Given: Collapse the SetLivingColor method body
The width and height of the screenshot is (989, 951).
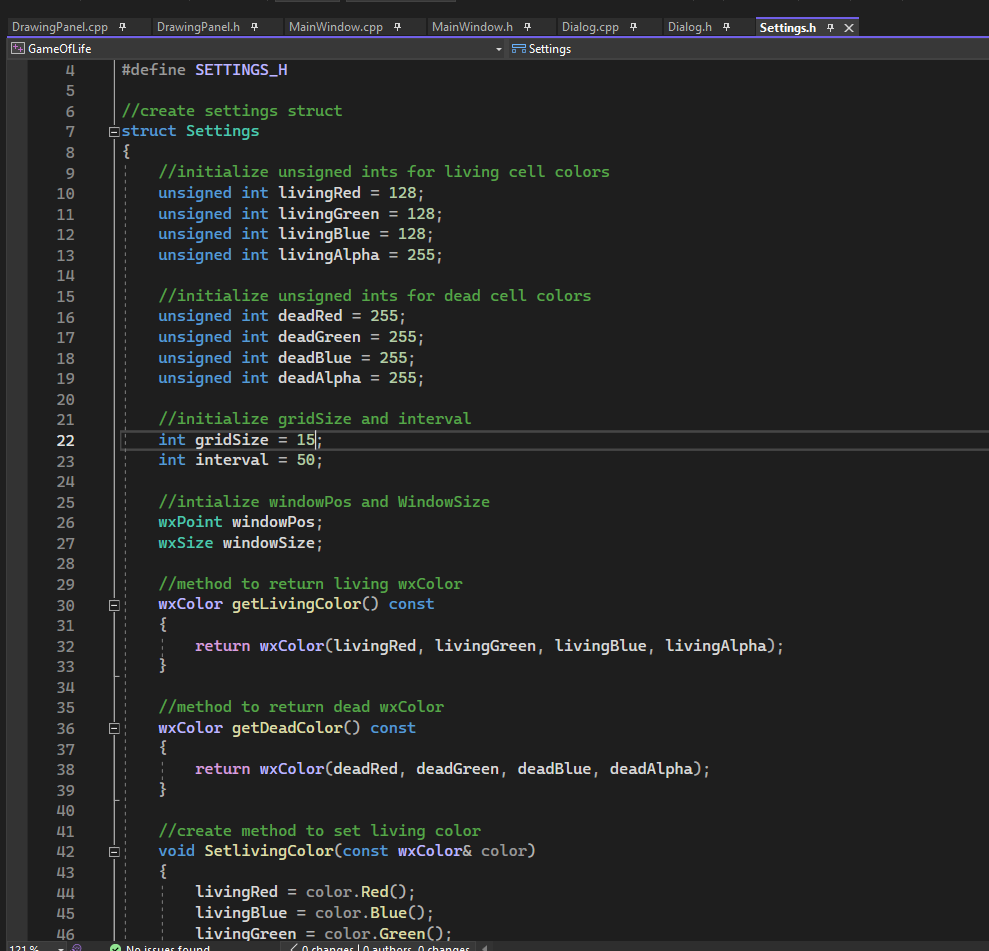Looking at the screenshot, I should pos(114,850).
